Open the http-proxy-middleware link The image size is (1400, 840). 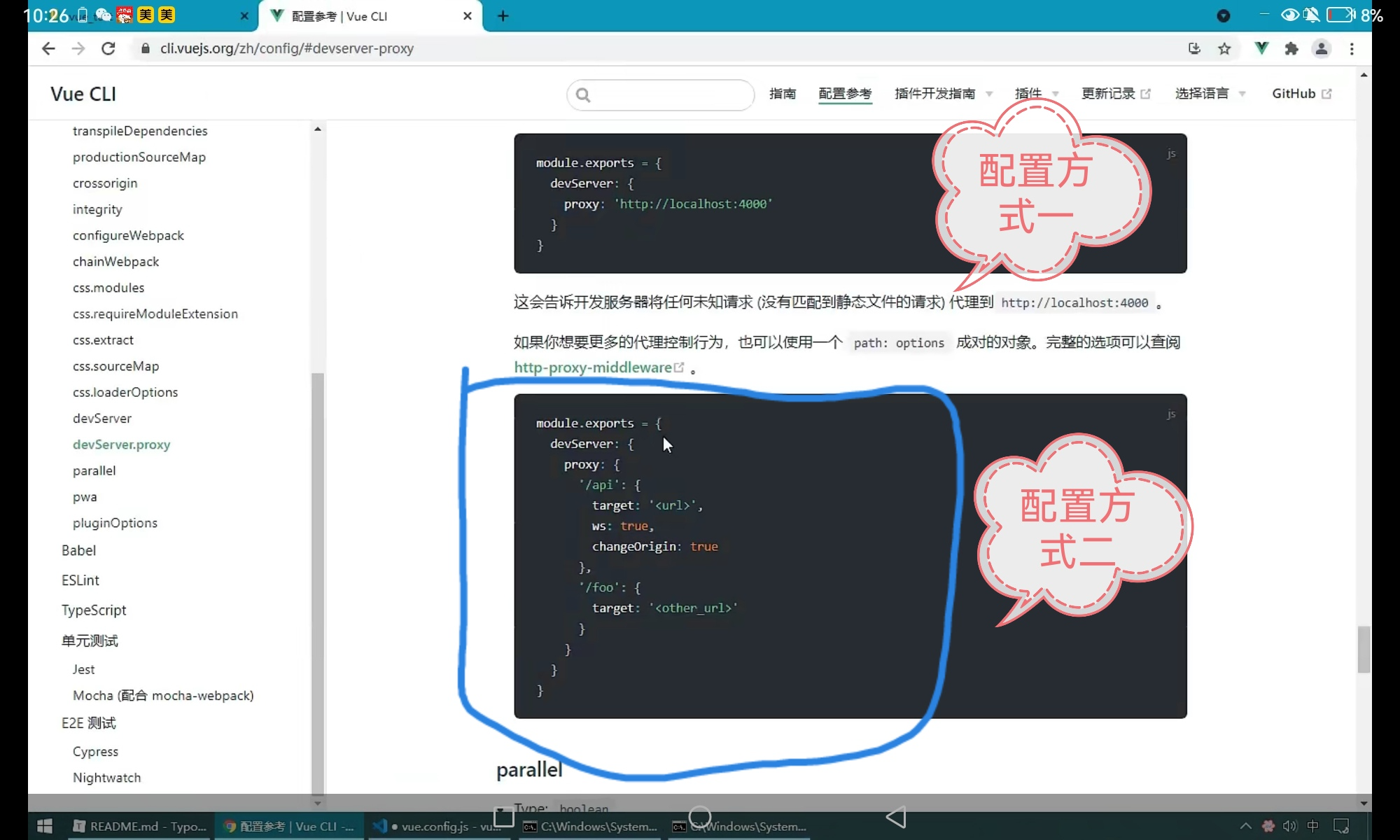[593, 367]
